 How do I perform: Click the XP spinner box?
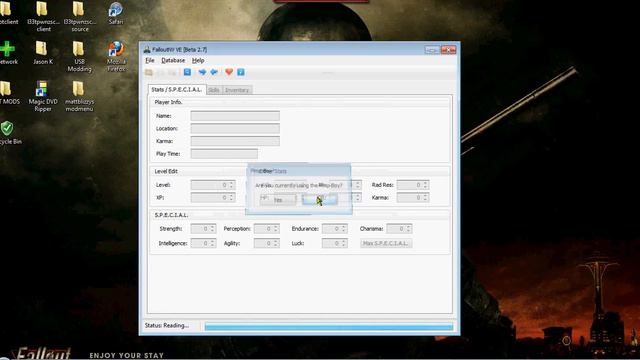click(213, 198)
